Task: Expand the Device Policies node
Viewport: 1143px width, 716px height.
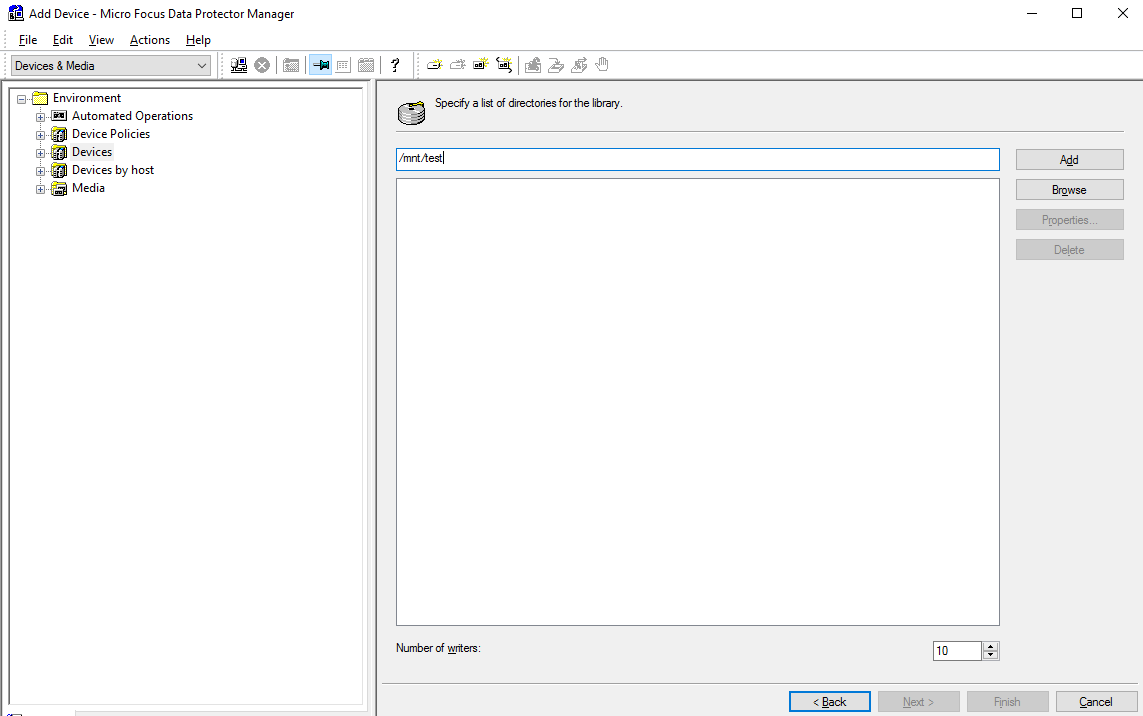Action: 41,135
